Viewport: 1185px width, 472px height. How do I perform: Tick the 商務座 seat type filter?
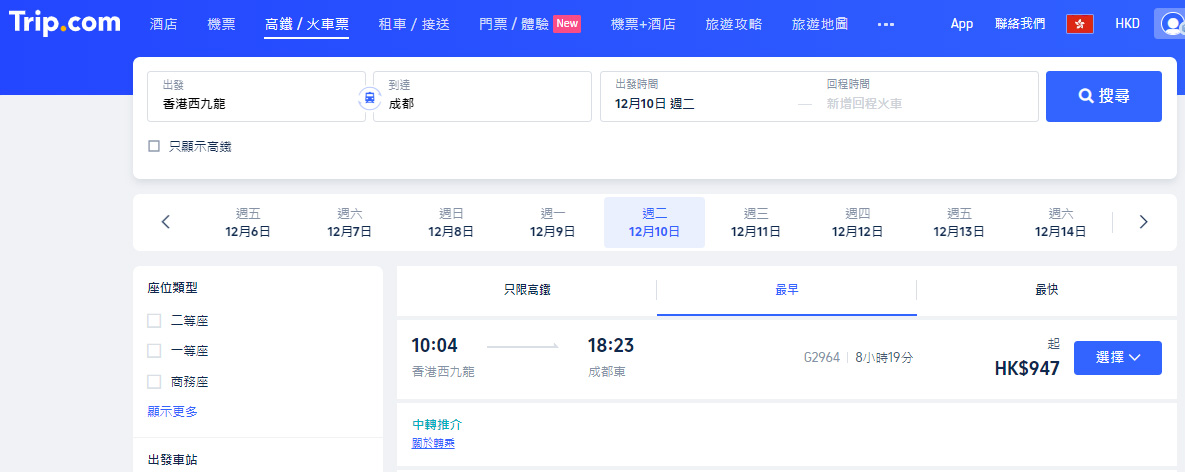[154, 382]
